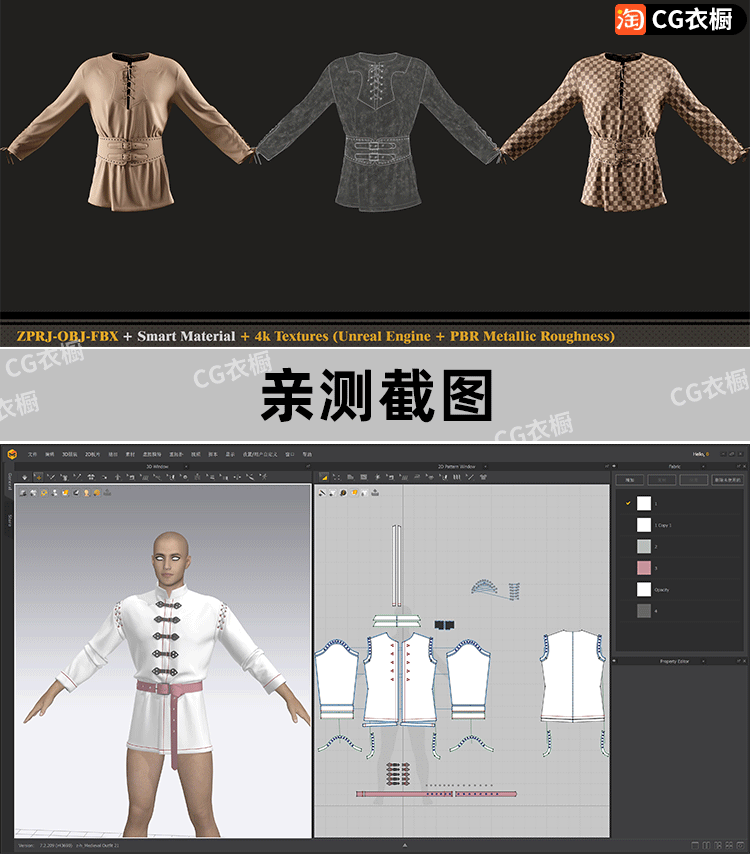Activate the Simulate down-arrow tool in 3D toolbar
Viewport: 750px width, 858px height.
(x=24, y=477)
